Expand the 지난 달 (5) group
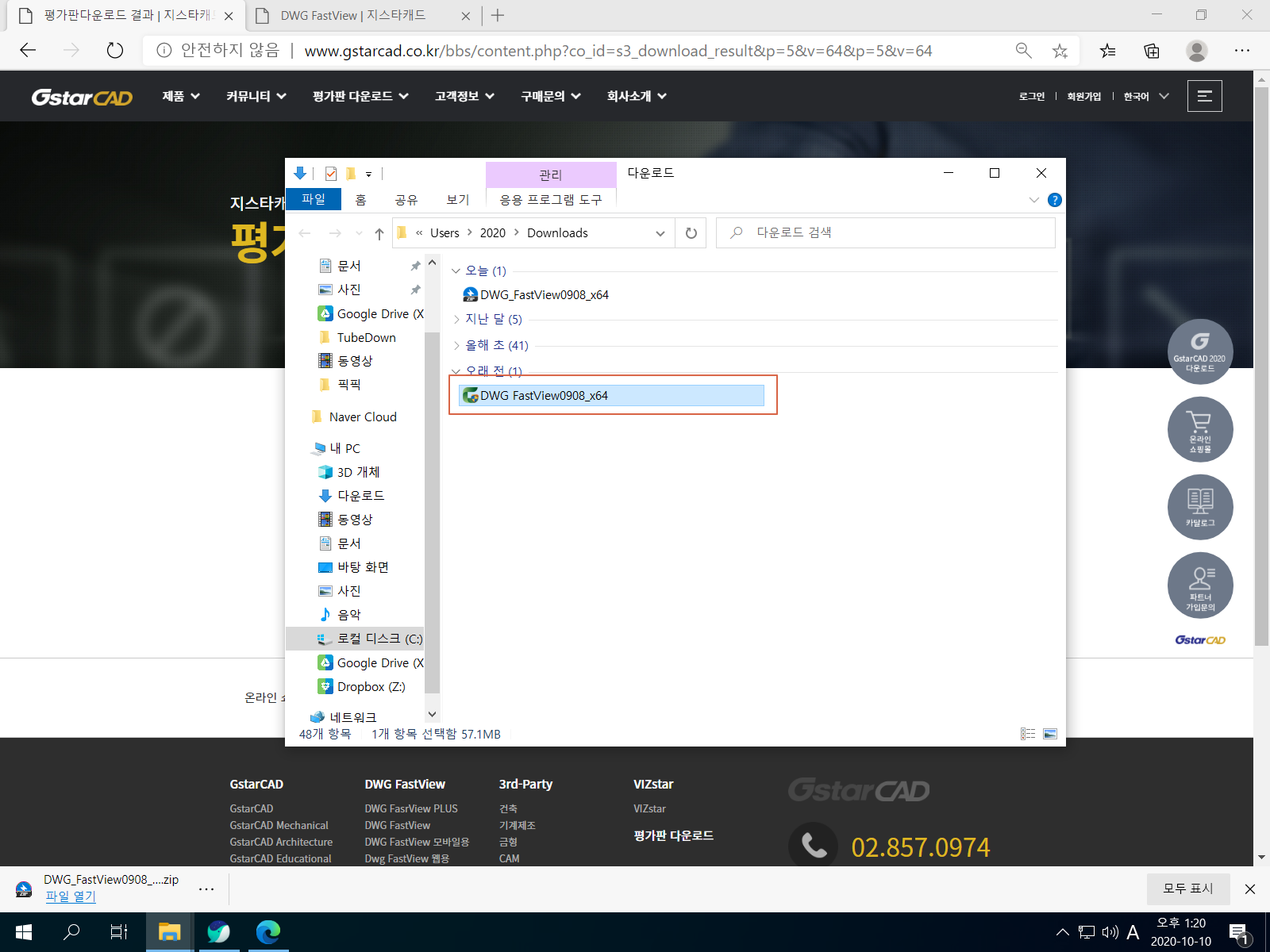Viewport: 1270px width, 952px height. click(x=456, y=320)
